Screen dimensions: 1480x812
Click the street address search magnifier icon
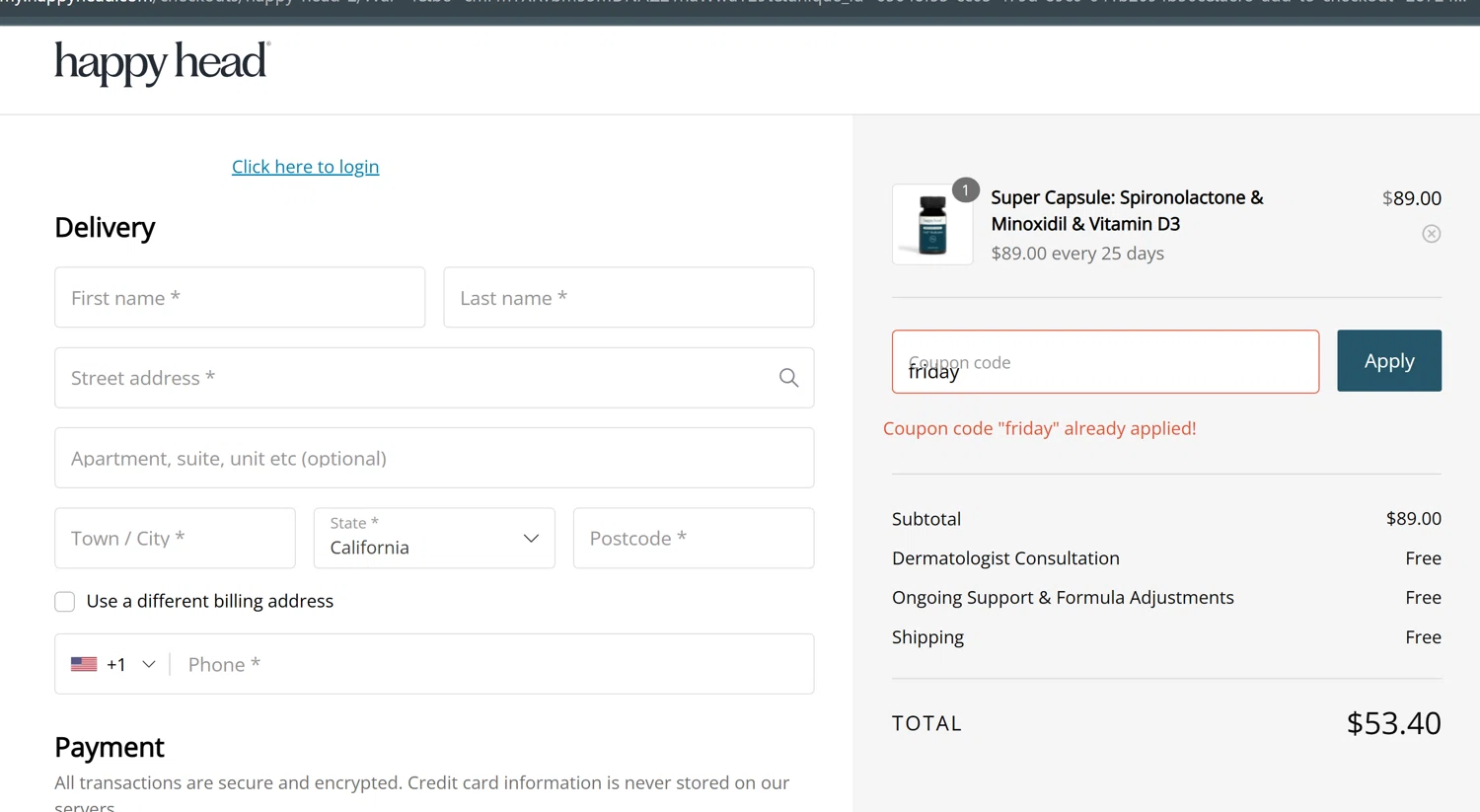coord(788,378)
